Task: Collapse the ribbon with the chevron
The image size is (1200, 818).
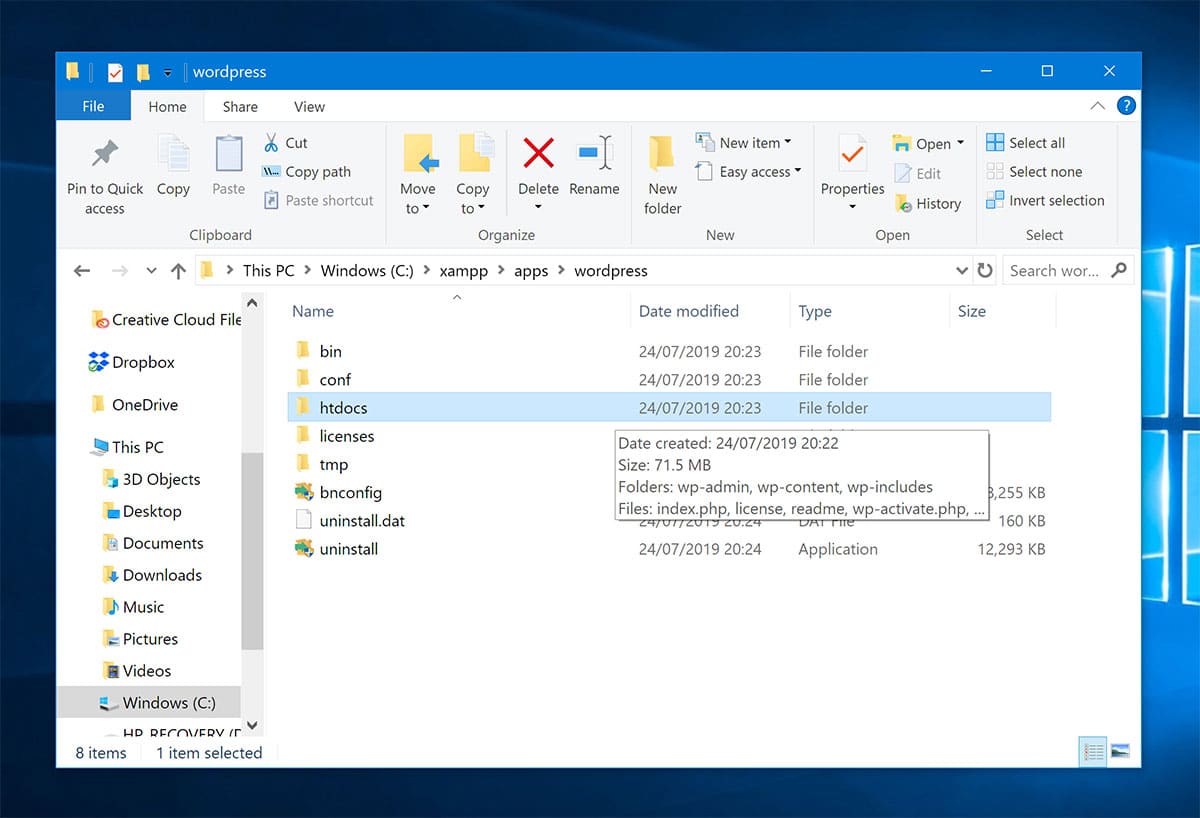Action: click(1097, 106)
